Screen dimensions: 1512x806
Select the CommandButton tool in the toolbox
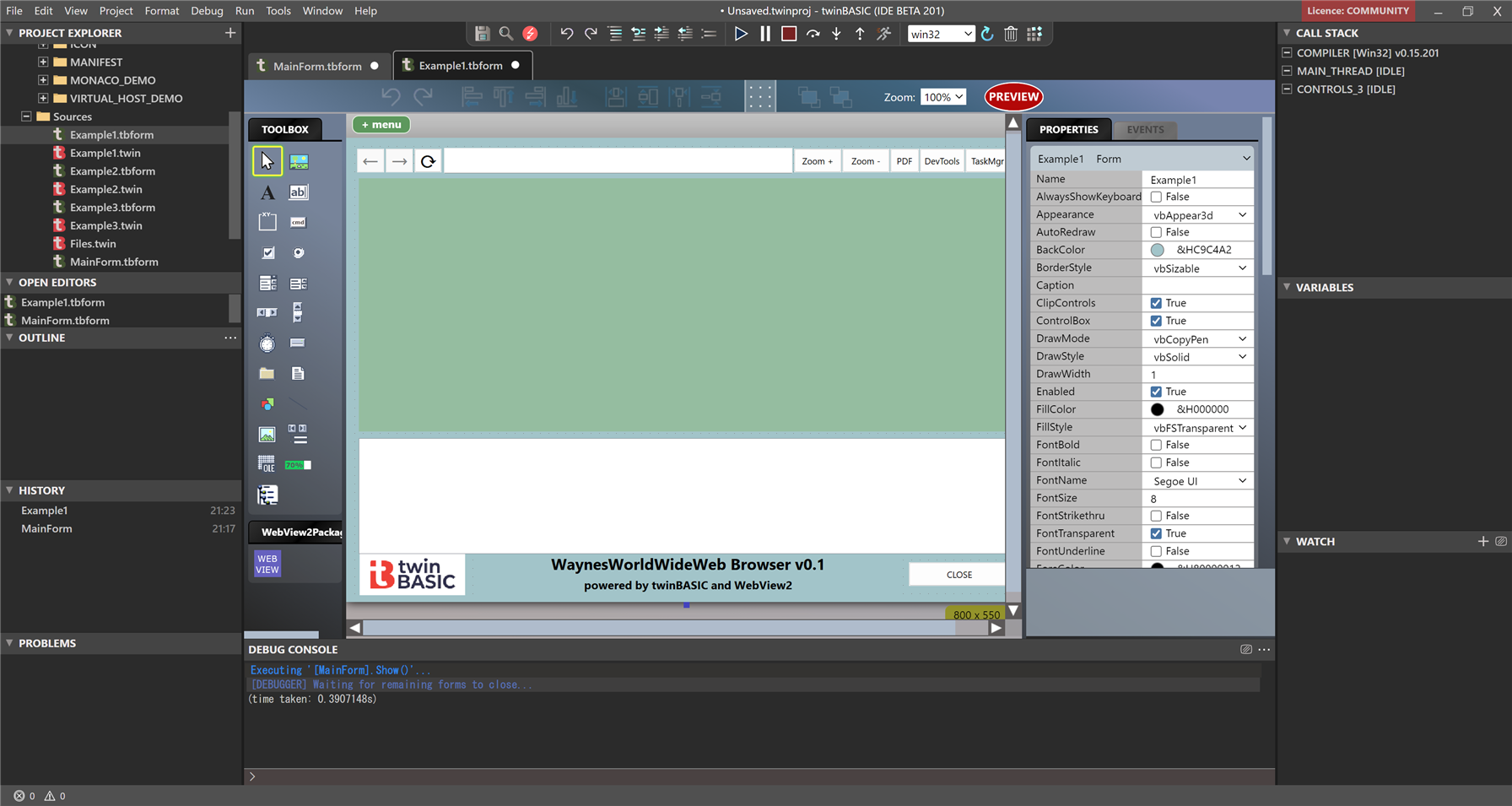click(298, 221)
